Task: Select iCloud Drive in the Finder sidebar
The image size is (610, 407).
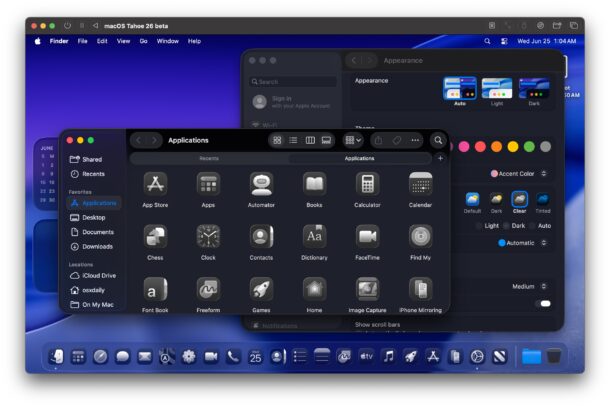Action: (x=93, y=275)
